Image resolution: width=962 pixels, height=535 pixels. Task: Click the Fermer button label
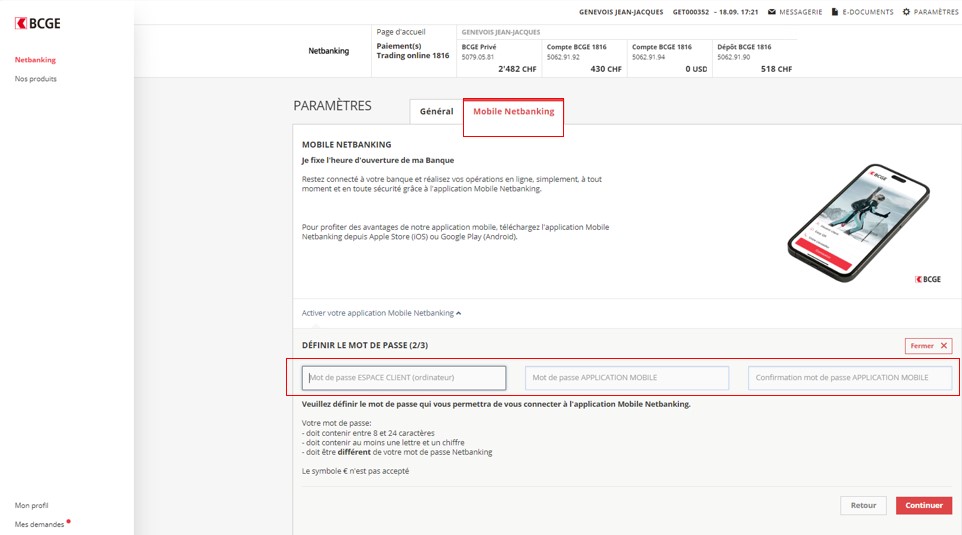922,346
